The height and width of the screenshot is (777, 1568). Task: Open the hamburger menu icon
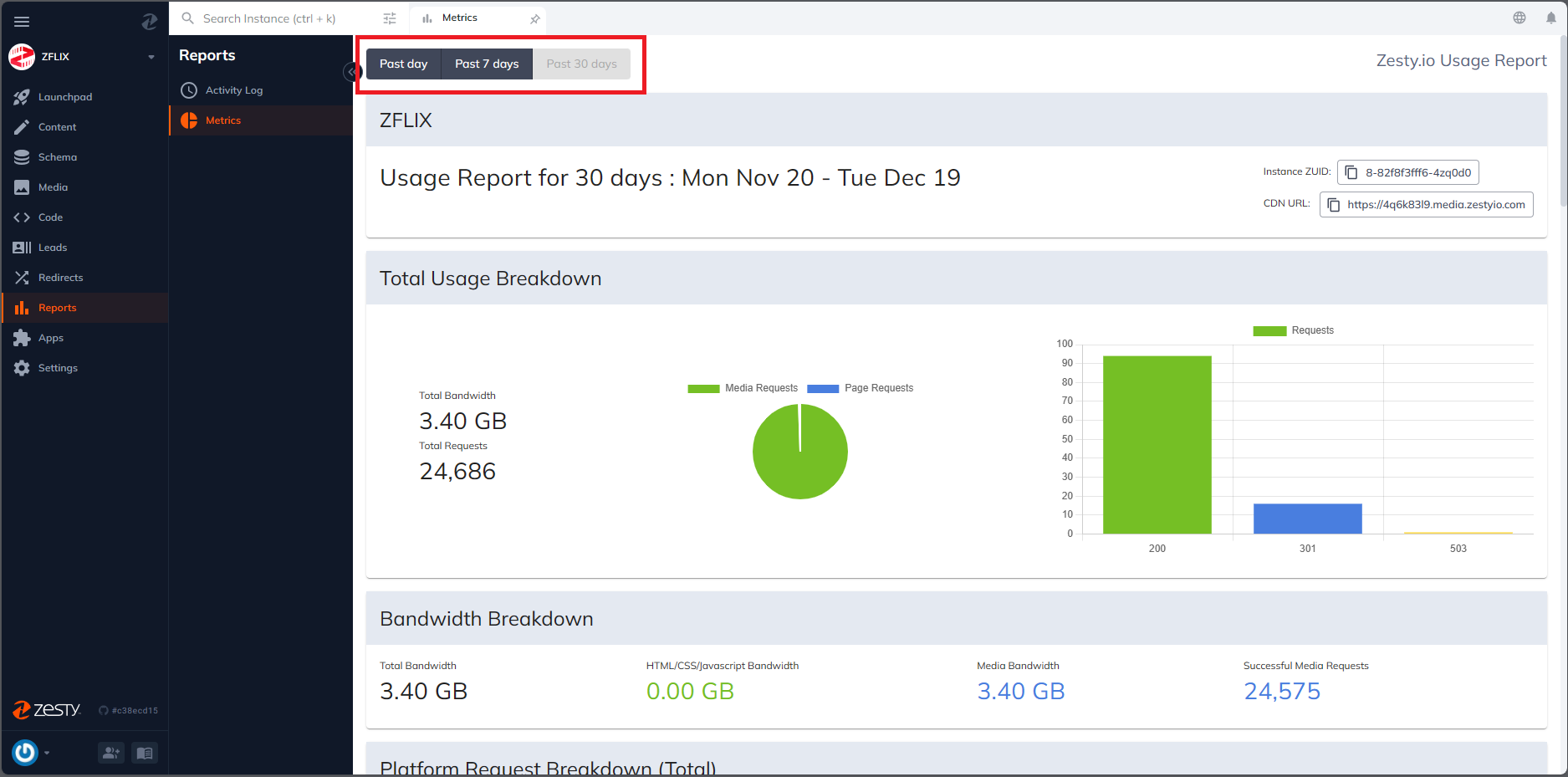point(22,22)
